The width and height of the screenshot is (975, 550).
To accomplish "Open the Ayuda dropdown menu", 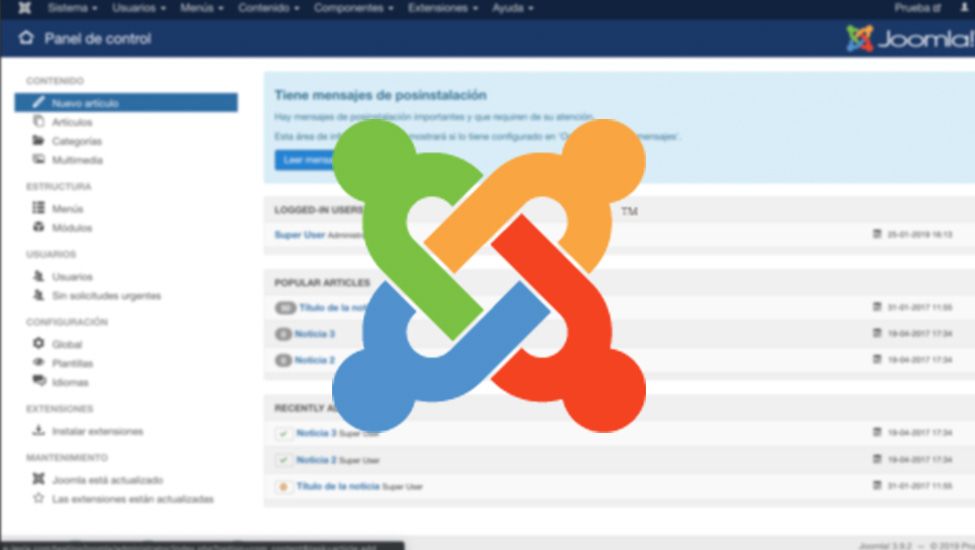I will pyautogui.click(x=513, y=8).
